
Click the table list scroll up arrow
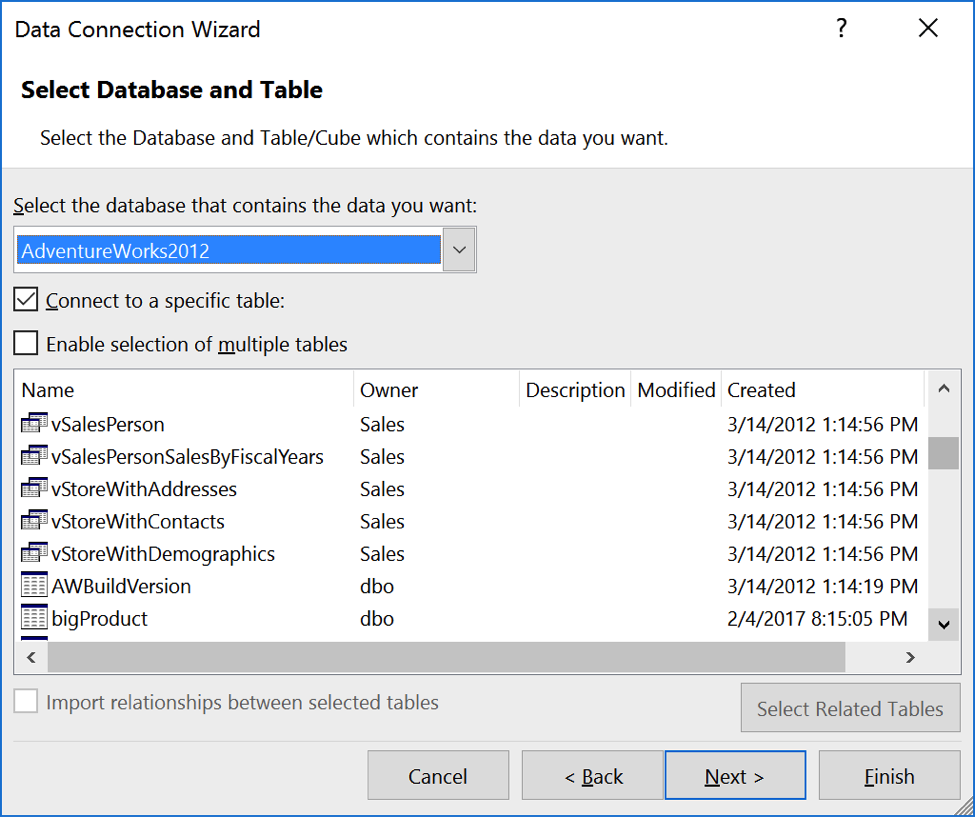[944, 389]
